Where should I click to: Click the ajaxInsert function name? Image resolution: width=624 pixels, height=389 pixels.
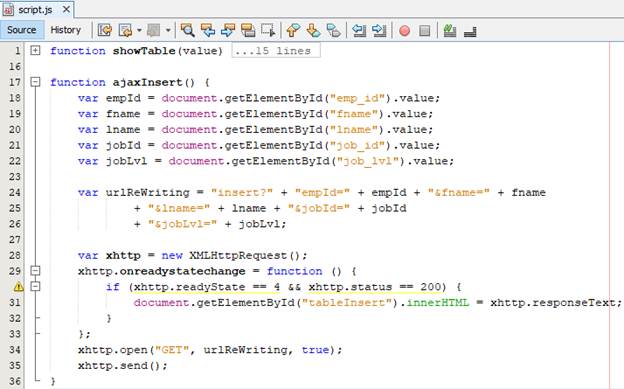[147, 82]
